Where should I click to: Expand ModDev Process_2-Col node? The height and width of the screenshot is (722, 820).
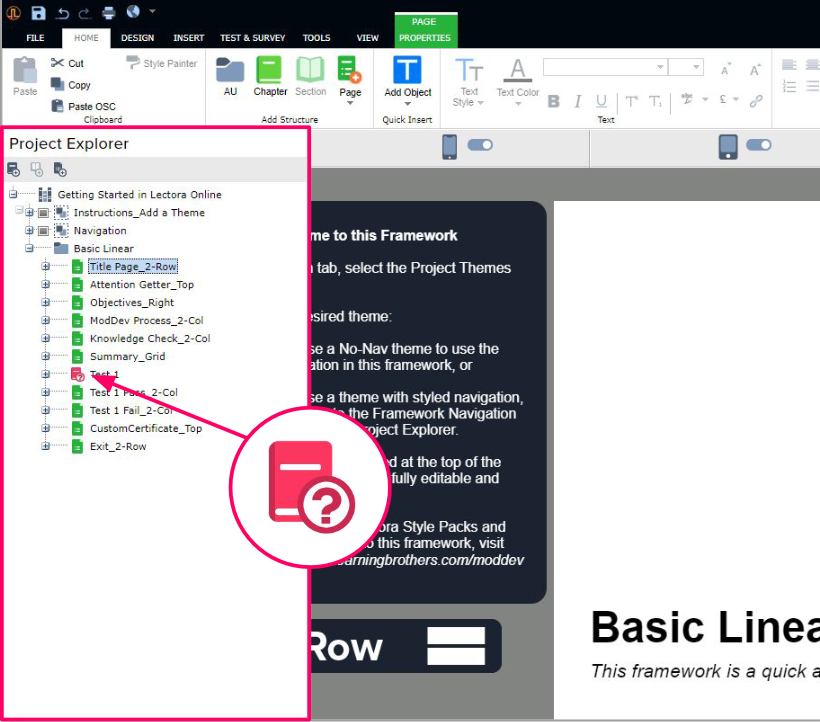[45, 320]
